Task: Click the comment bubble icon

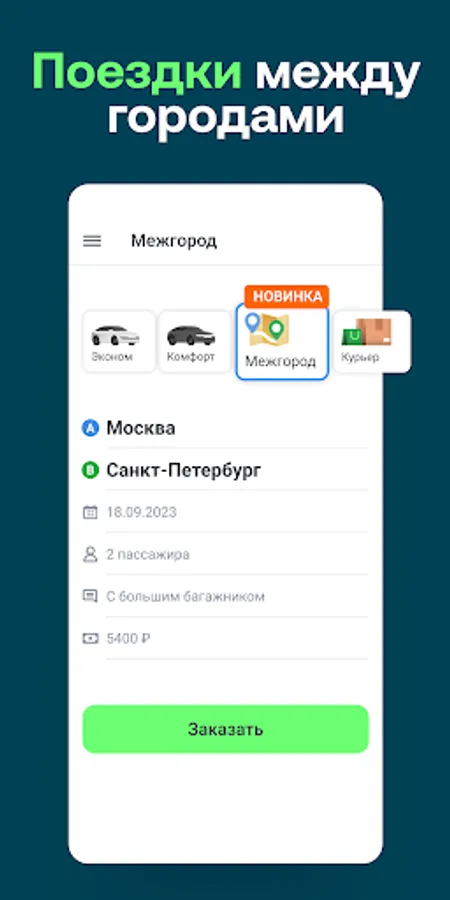Action: pos(90,596)
